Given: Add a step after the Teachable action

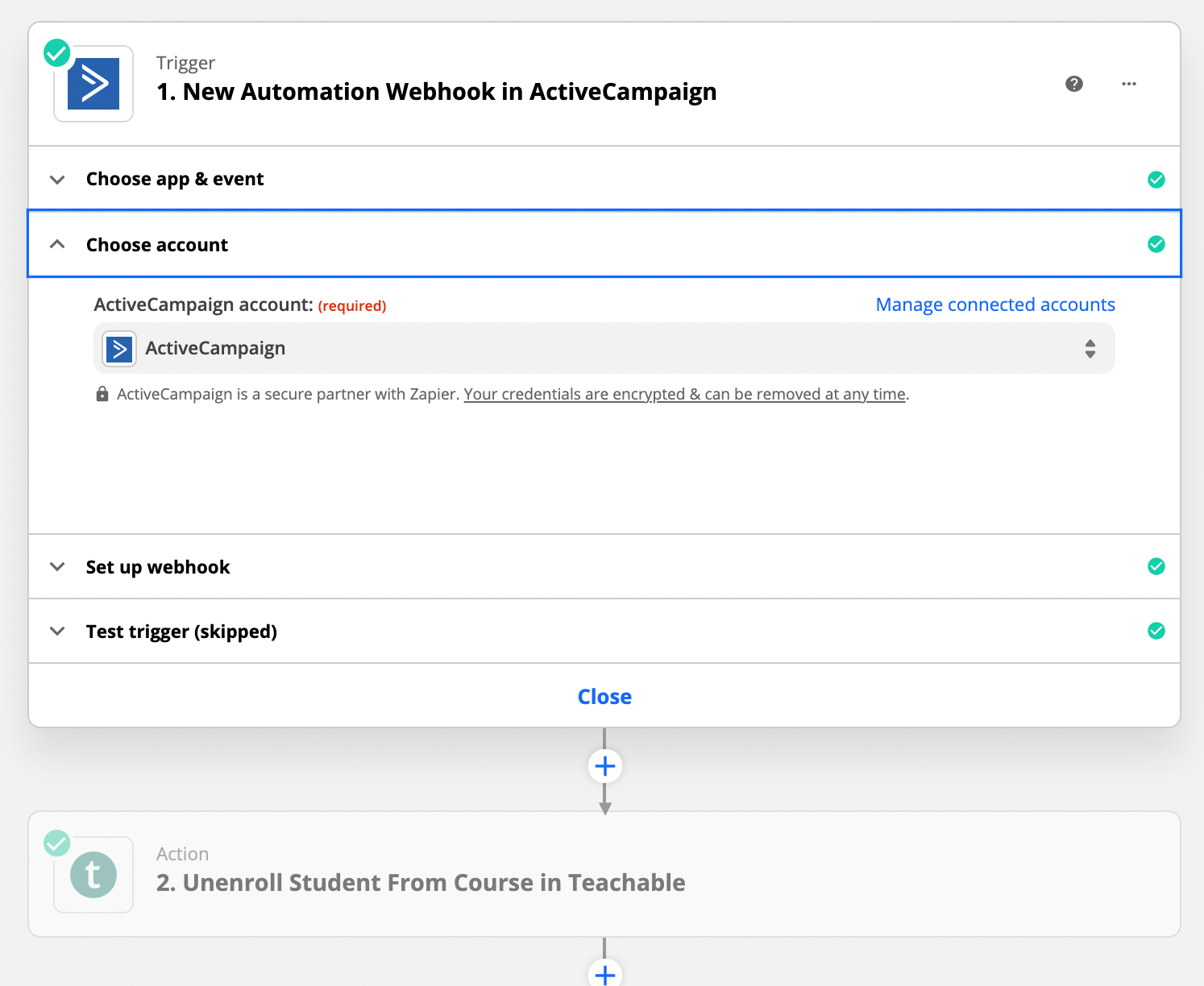Looking at the screenshot, I should (x=605, y=973).
